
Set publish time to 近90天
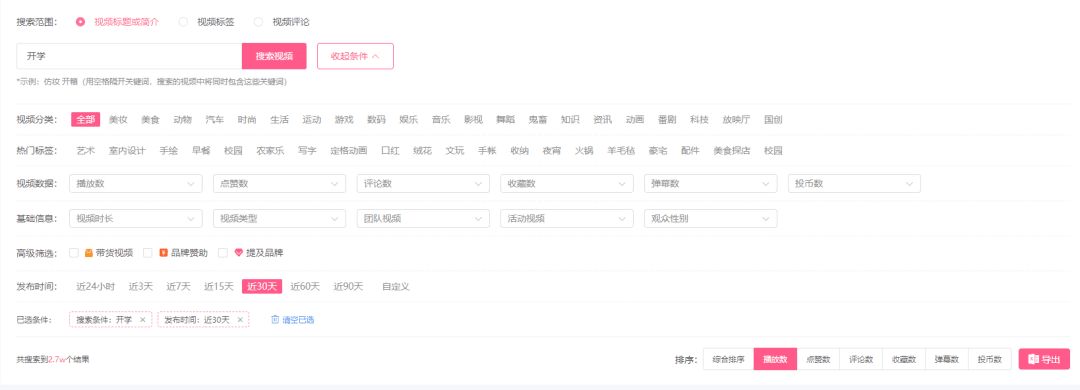point(349,287)
